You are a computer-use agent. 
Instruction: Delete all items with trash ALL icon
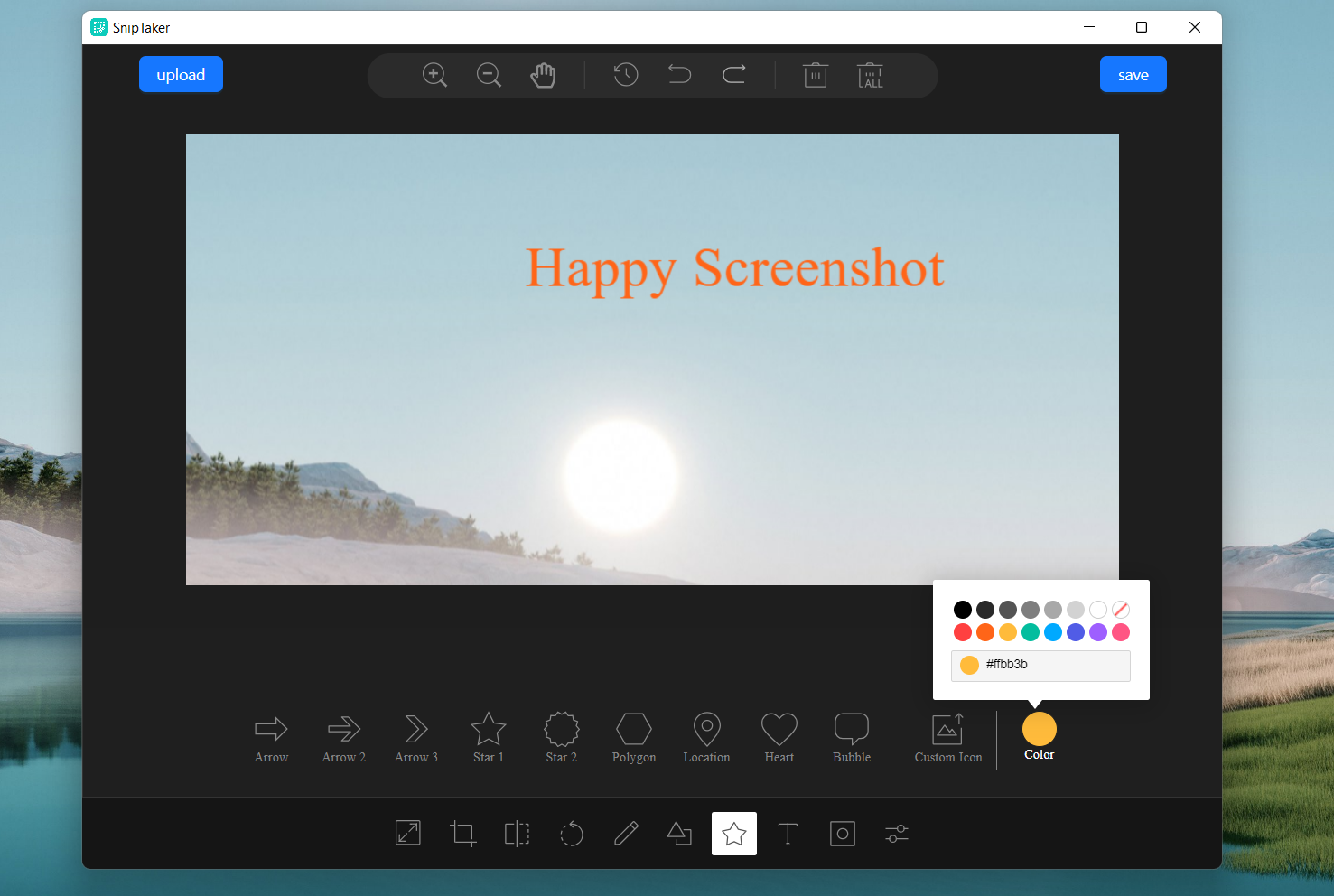click(871, 75)
